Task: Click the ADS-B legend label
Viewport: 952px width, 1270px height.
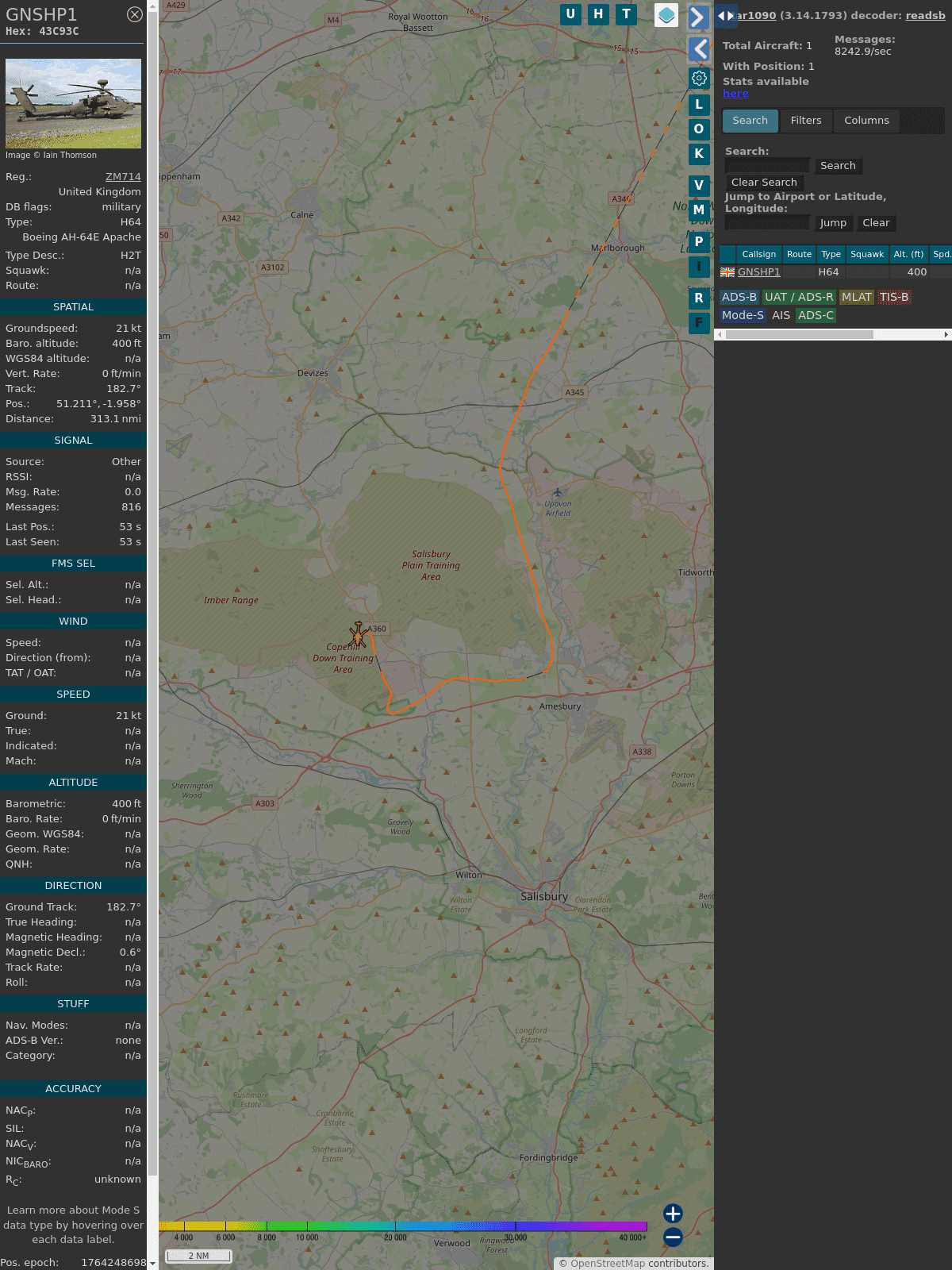Action: click(739, 297)
